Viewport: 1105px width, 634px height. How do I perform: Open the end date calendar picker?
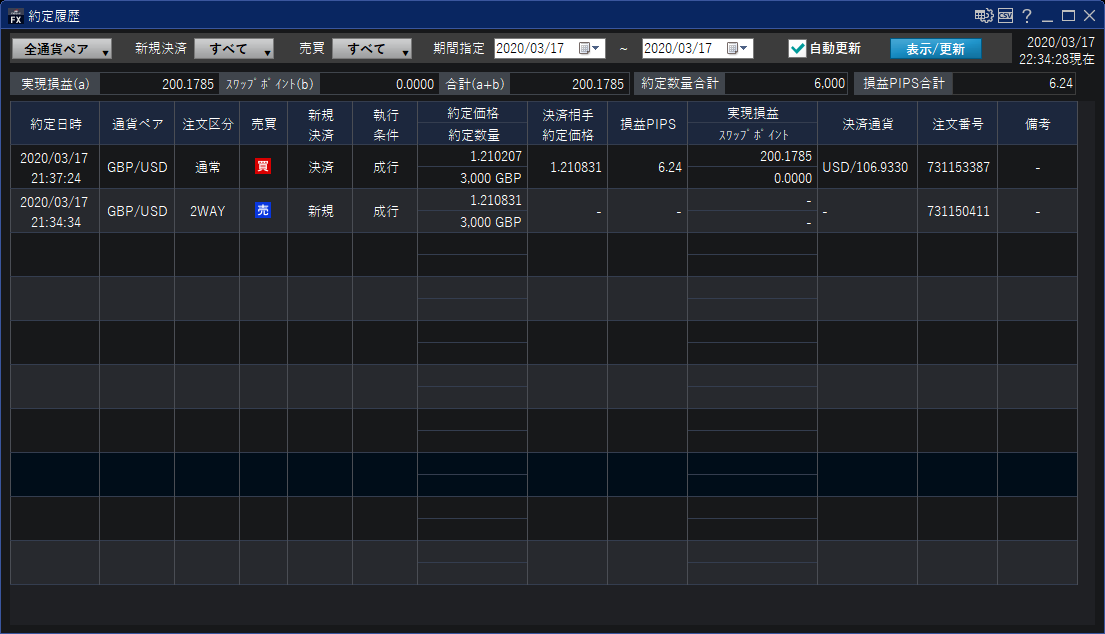click(x=735, y=48)
